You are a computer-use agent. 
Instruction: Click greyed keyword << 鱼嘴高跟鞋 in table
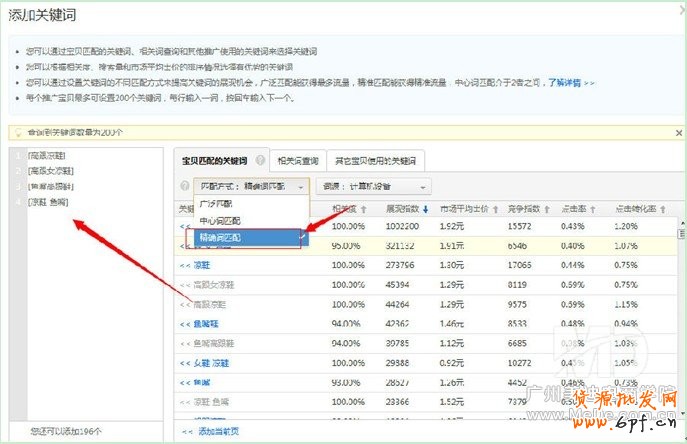point(207,344)
